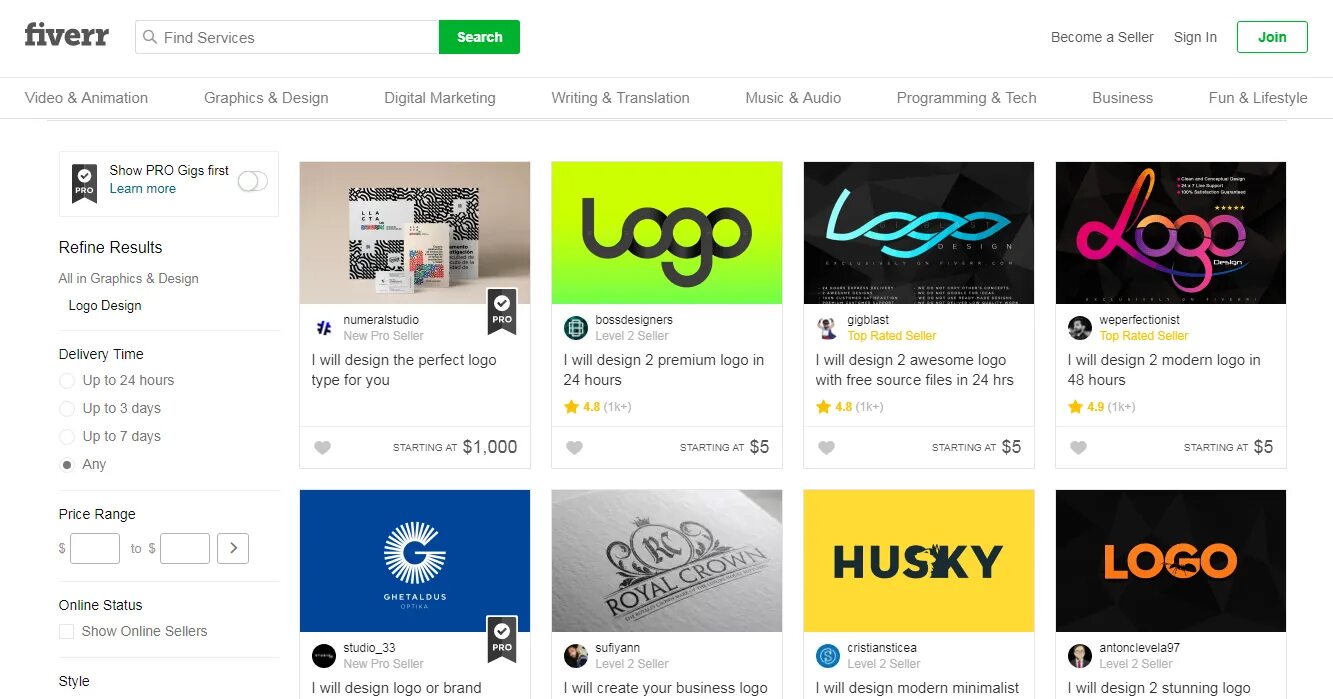This screenshot has height=699, width=1333.
Task: Click the Learn more link
Action: (142, 189)
